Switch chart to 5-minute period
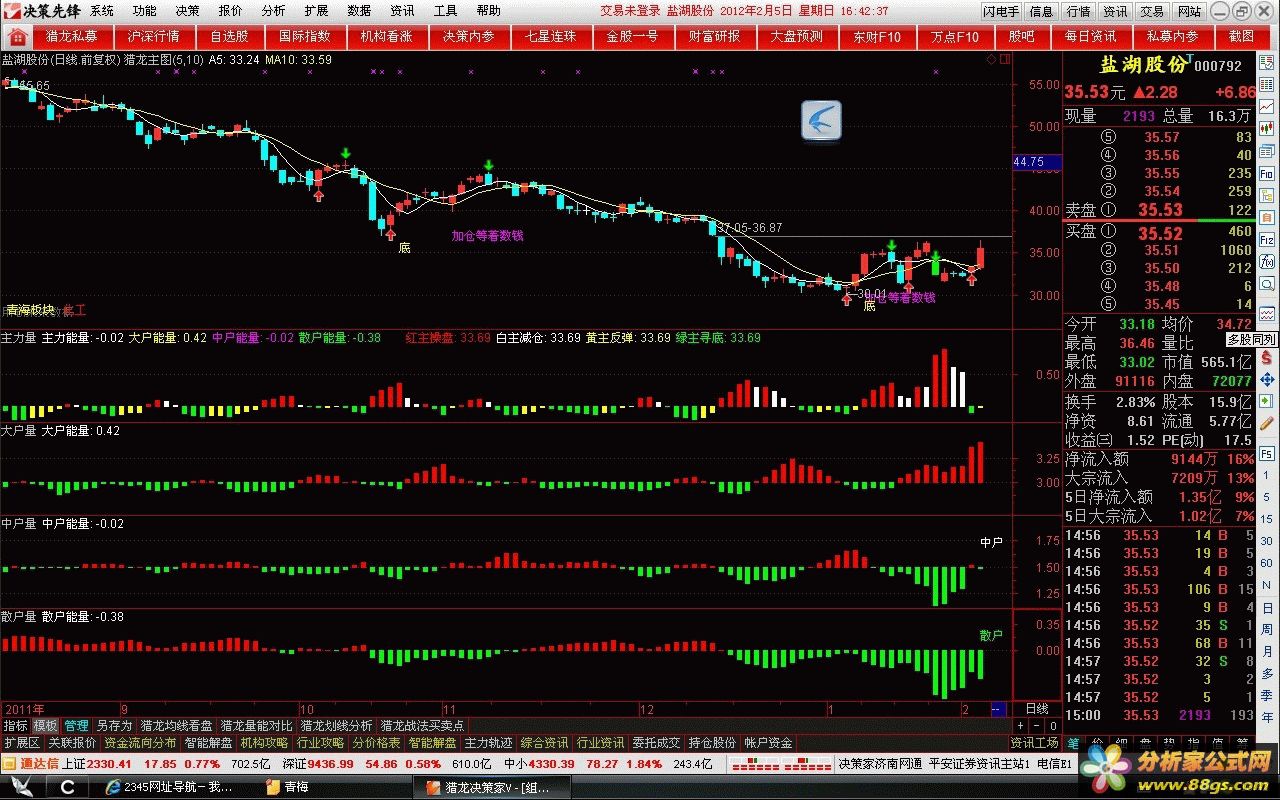The height and width of the screenshot is (800, 1280). pos(1267,497)
